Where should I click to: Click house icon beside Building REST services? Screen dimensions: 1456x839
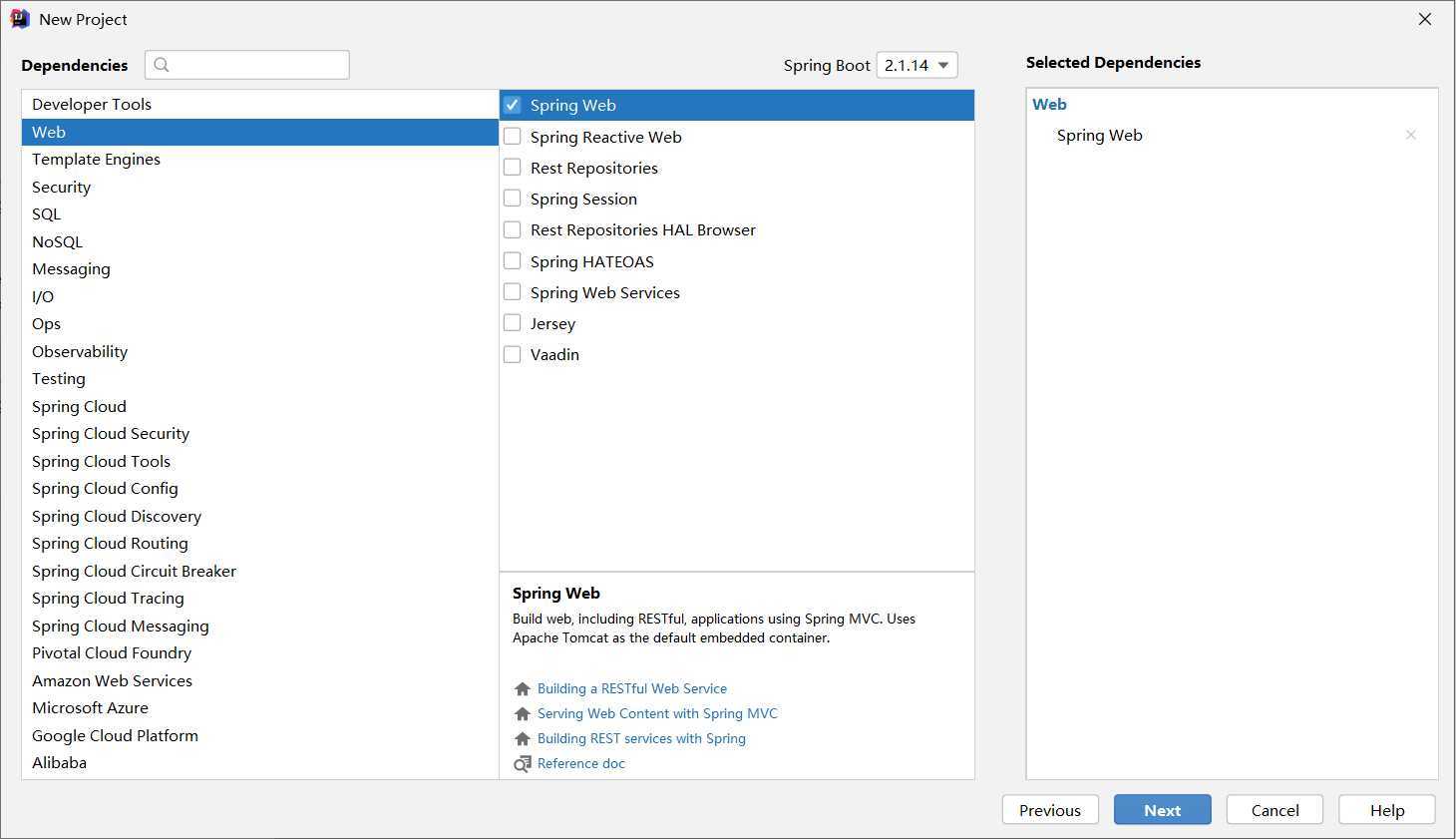click(523, 739)
